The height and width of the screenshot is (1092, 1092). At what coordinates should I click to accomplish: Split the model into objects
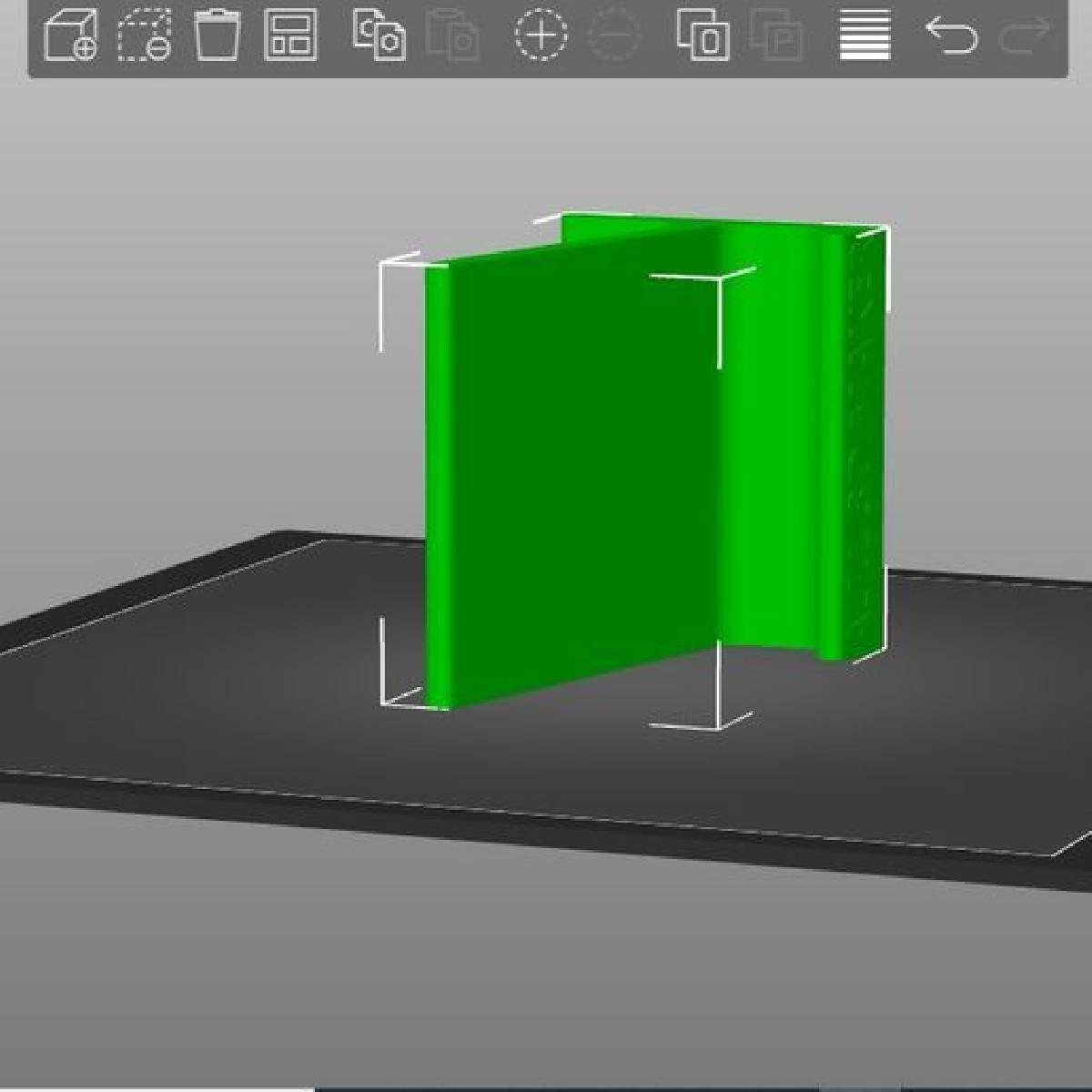(703, 36)
